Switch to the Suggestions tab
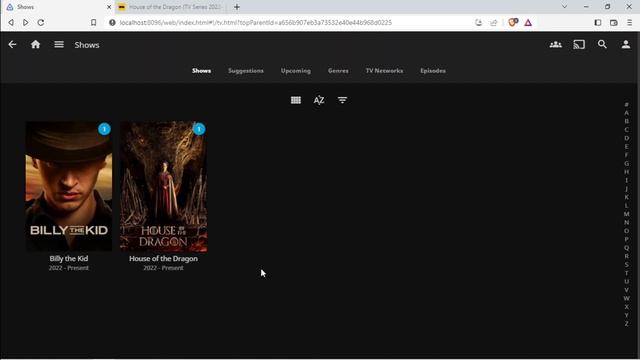Screen dimensions: 640x360 coord(246,71)
